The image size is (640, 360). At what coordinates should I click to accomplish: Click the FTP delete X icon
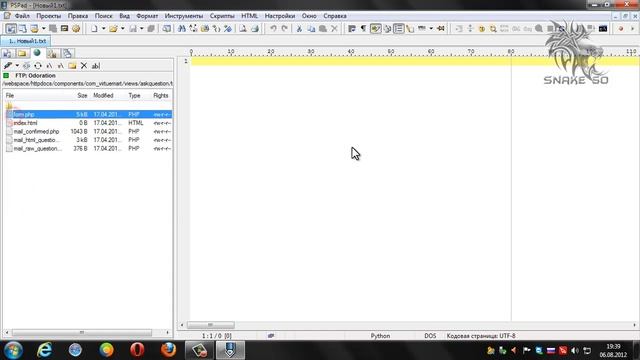point(84,65)
